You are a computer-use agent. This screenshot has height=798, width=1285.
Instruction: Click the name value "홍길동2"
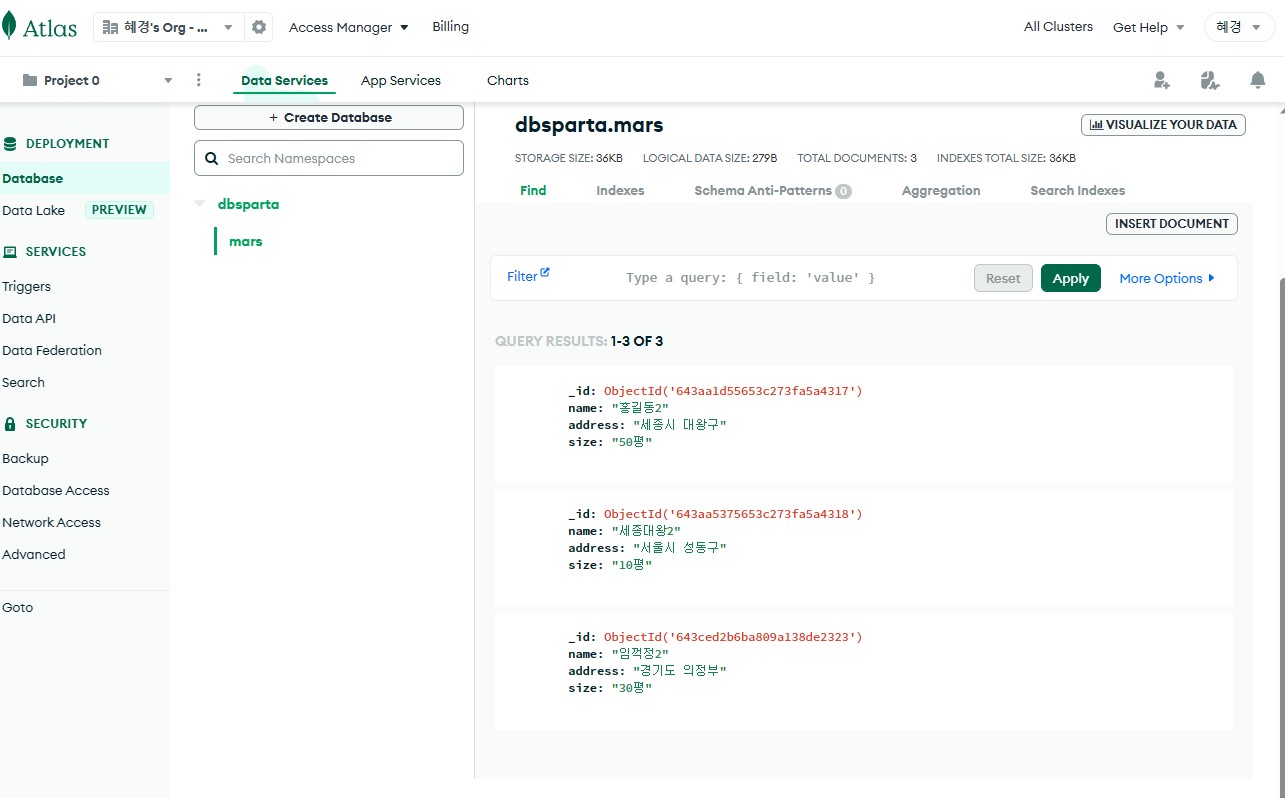640,408
